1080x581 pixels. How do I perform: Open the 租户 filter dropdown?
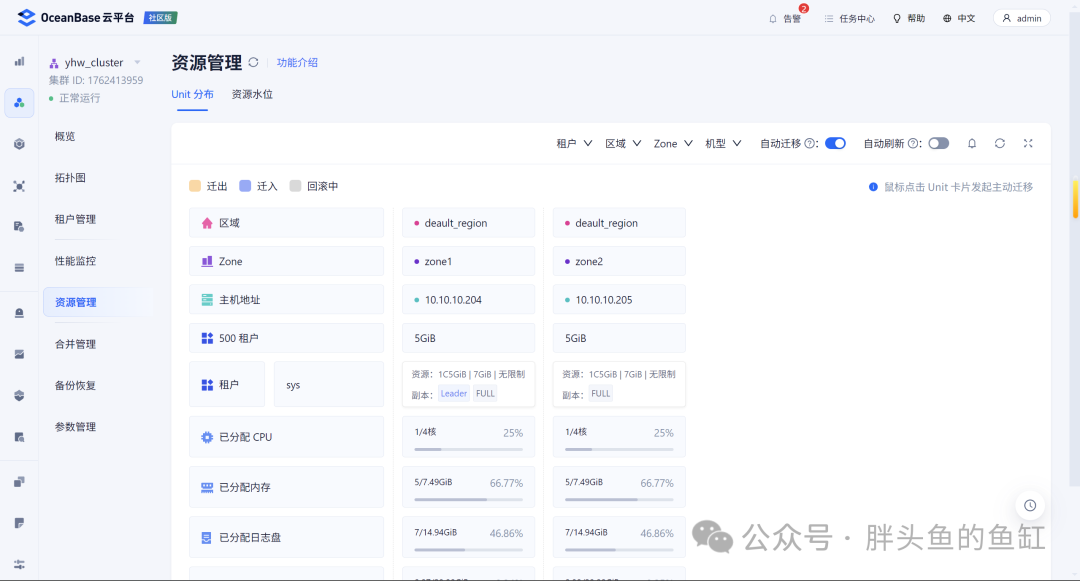coord(574,143)
